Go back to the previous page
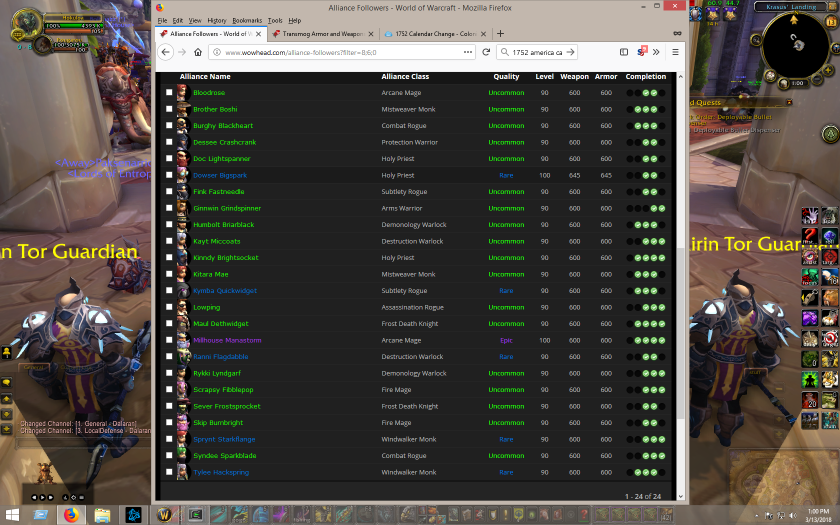840x525 pixels. tap(166, 52)
